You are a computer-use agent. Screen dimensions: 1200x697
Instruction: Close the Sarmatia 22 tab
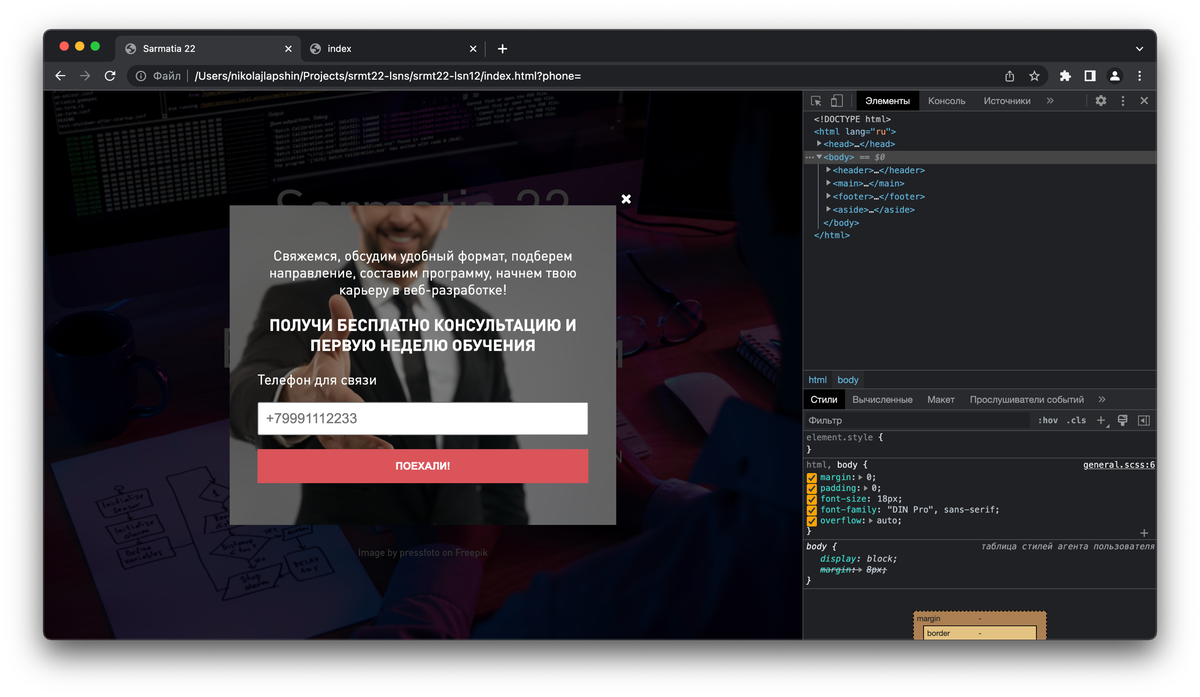coord(289,48)
